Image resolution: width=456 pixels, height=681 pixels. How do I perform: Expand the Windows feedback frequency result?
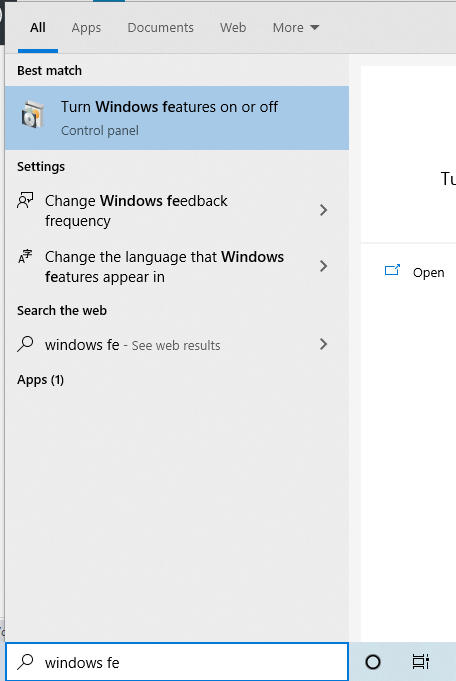pos(323,210)
